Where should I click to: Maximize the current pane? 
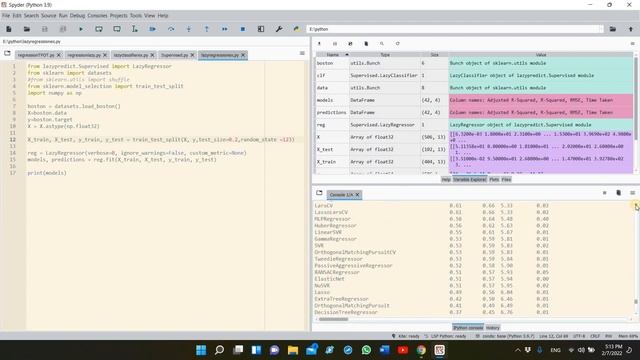coord(261,29)
